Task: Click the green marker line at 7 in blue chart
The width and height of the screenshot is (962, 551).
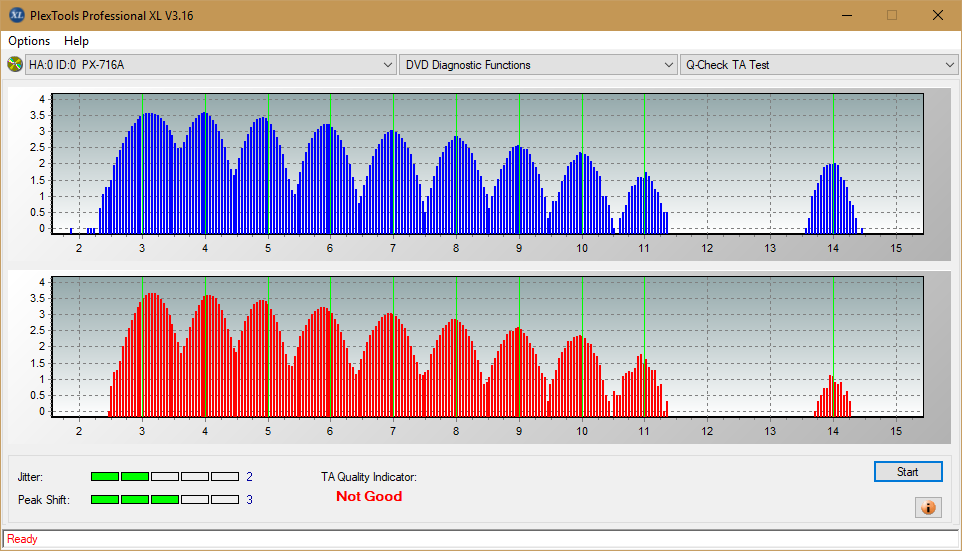Action: click(x=393, y=164)
